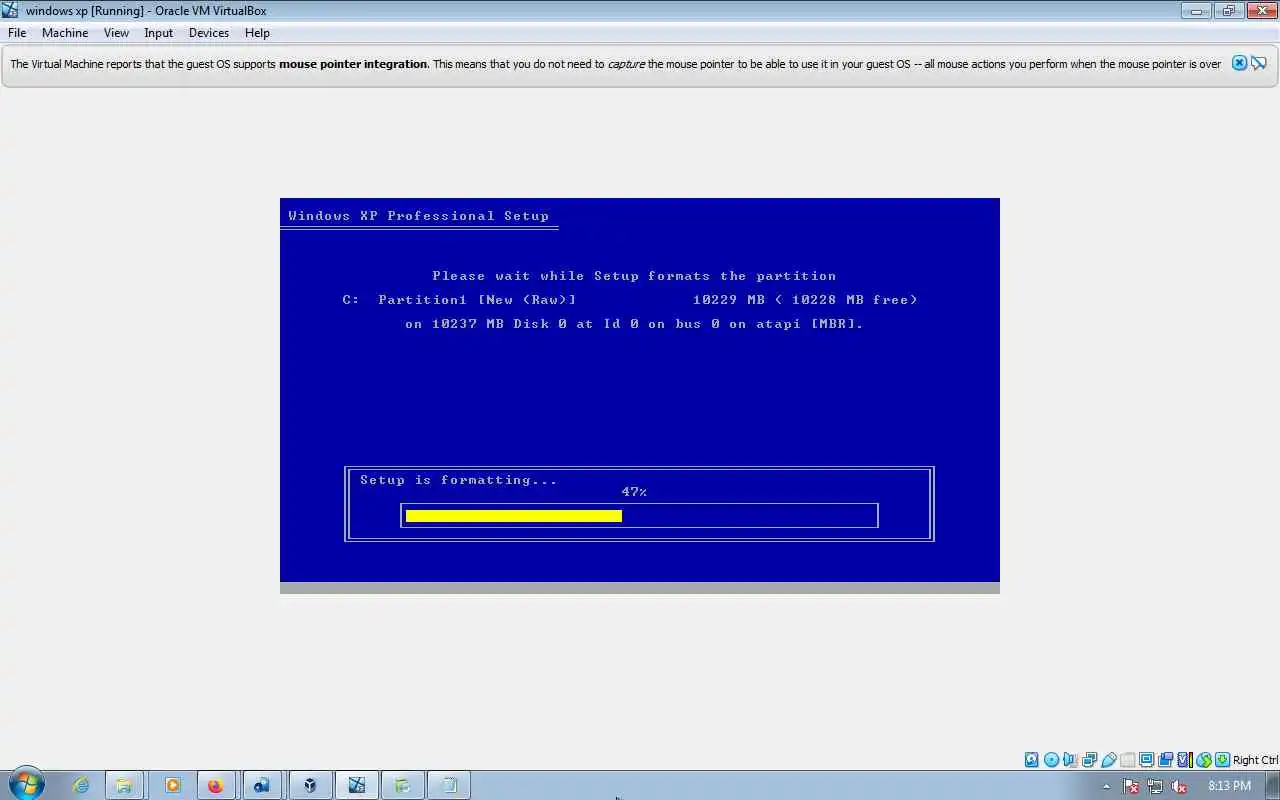Open the Windows Start menu
The image size is (1280, 800).
26,784
